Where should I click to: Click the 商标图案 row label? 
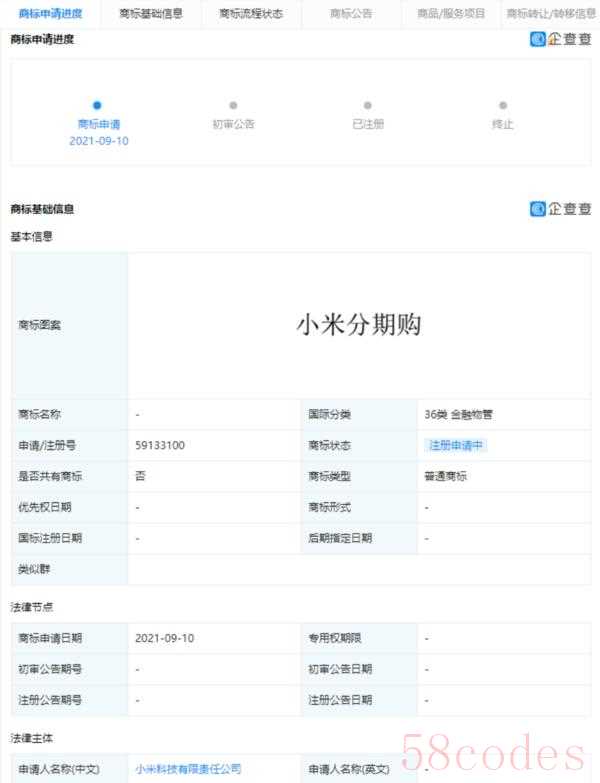pos(39,325)
